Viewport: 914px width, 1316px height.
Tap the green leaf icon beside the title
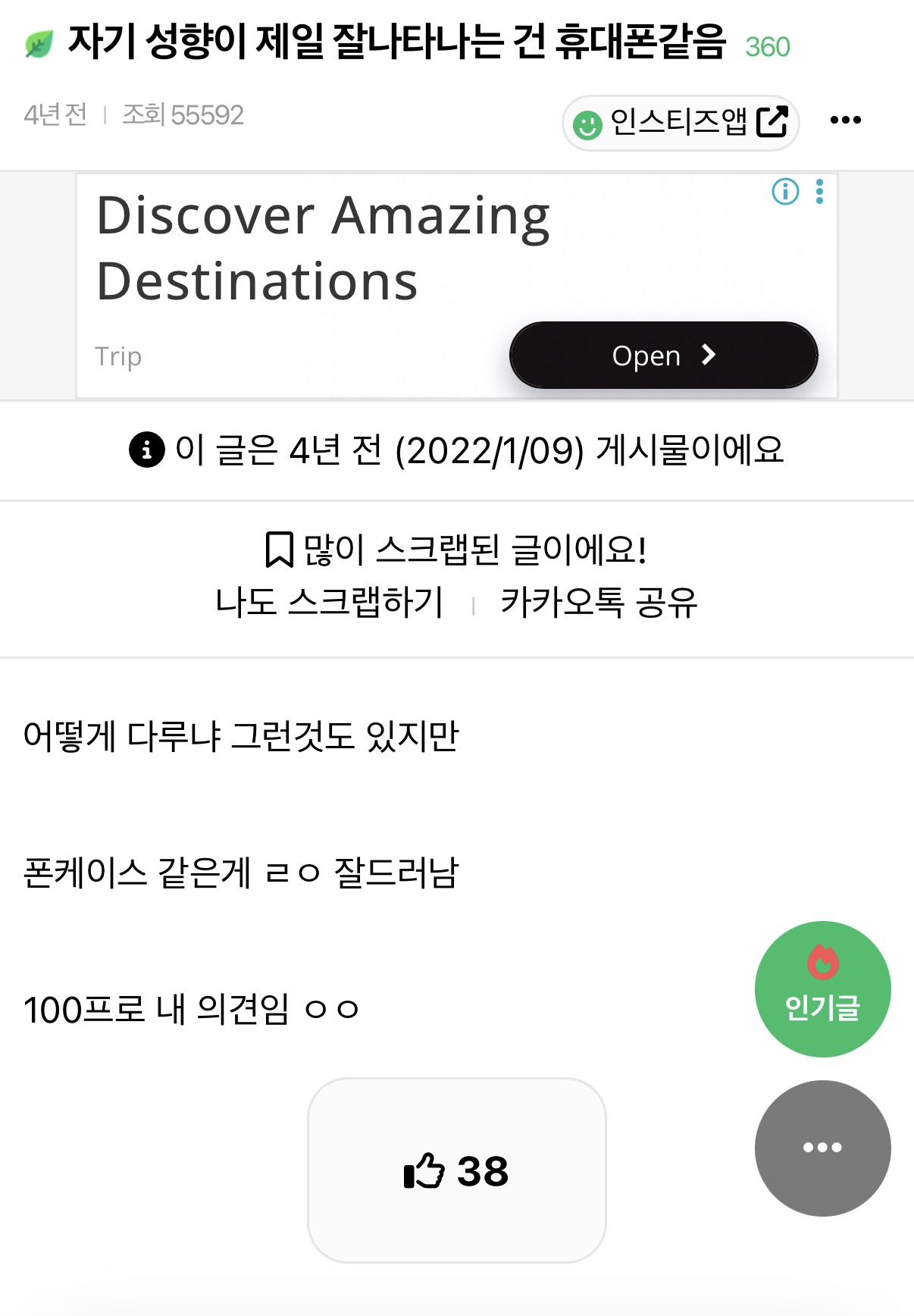(x=39, y=45)
